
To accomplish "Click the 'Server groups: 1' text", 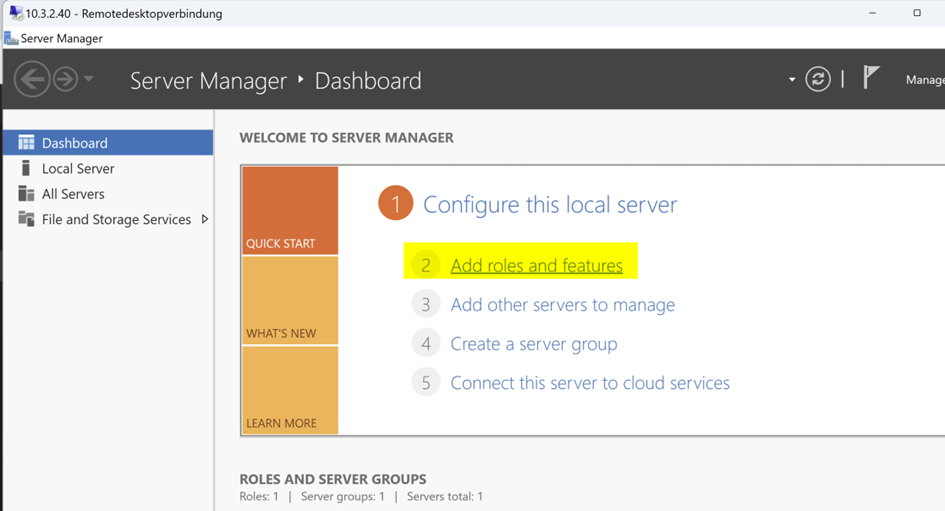I will point(342,497).
